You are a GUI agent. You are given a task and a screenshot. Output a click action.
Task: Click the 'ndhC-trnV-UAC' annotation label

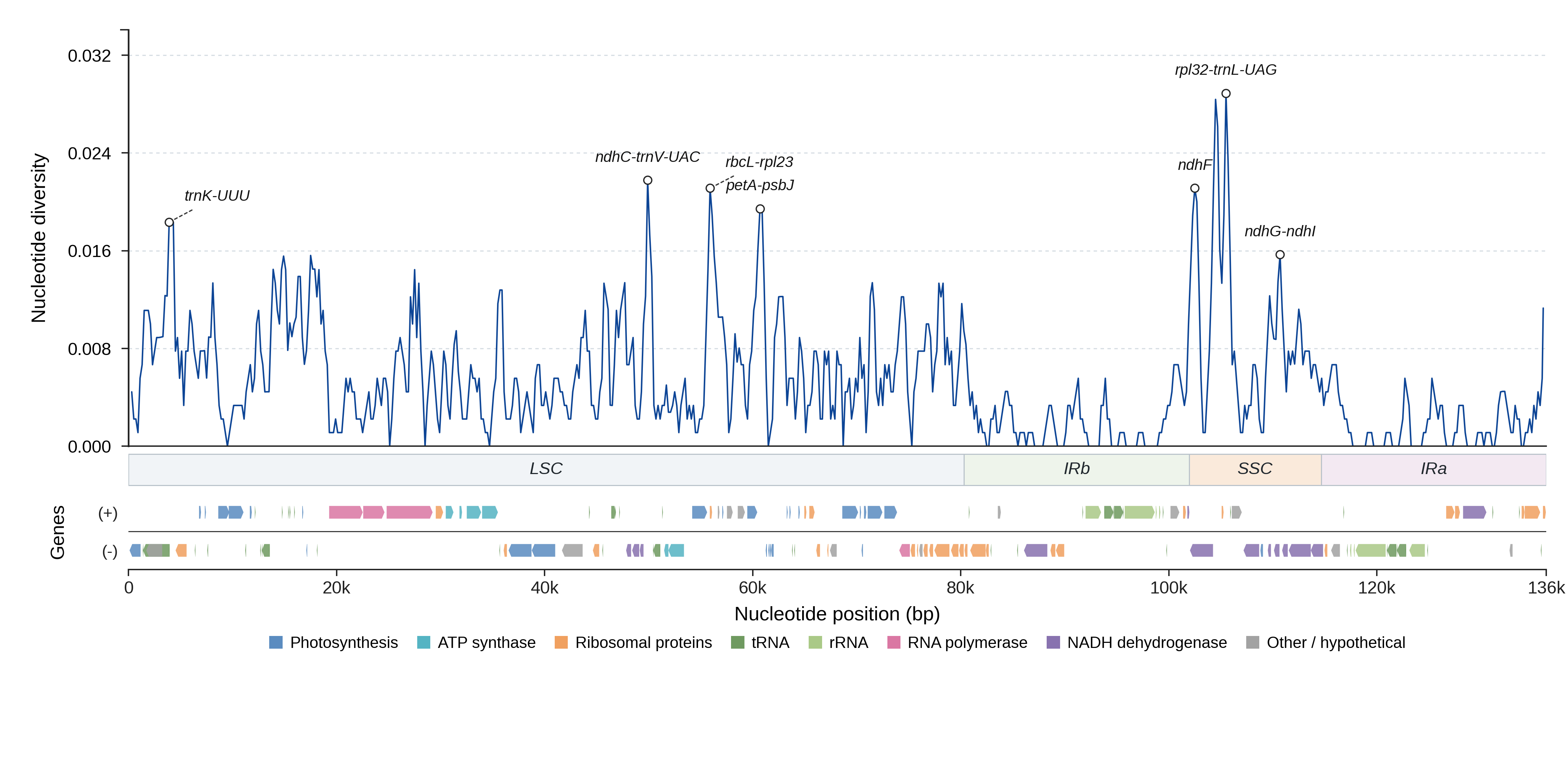[647, 156]
